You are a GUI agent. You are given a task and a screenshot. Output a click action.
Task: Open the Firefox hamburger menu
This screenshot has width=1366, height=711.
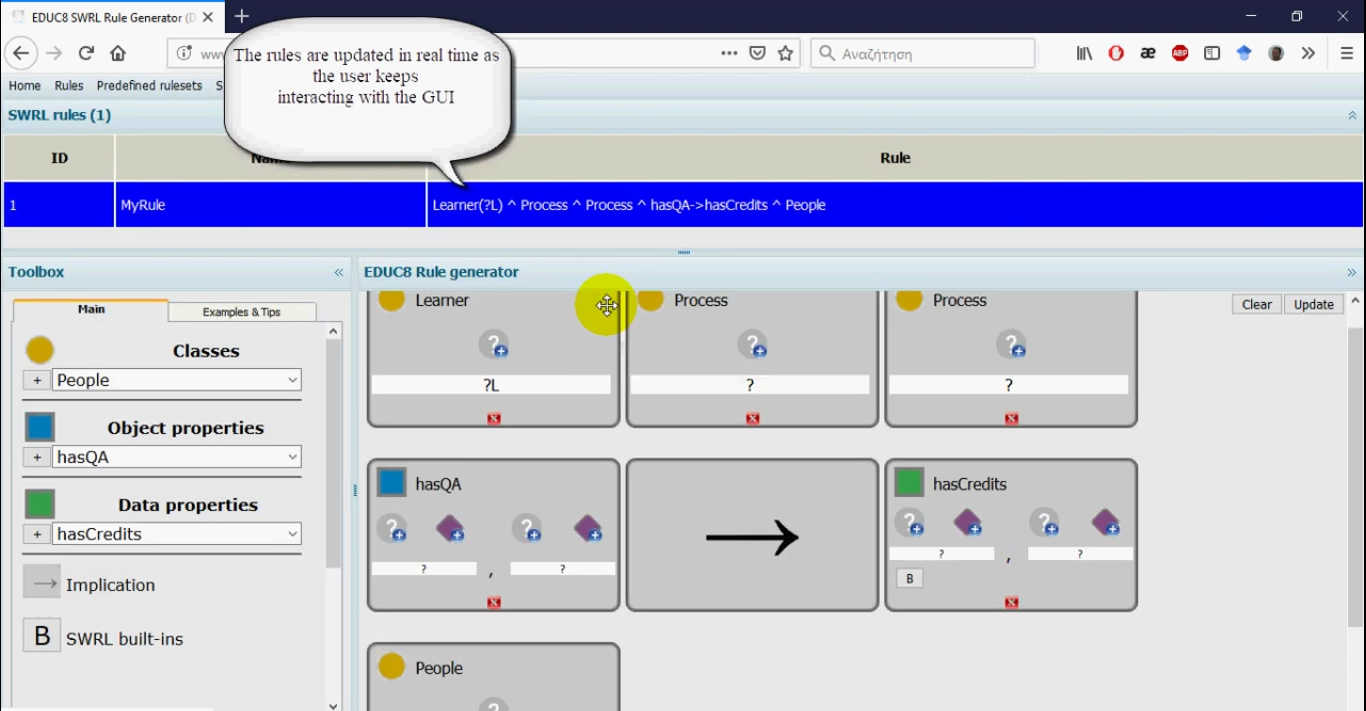click(1347, 53)
